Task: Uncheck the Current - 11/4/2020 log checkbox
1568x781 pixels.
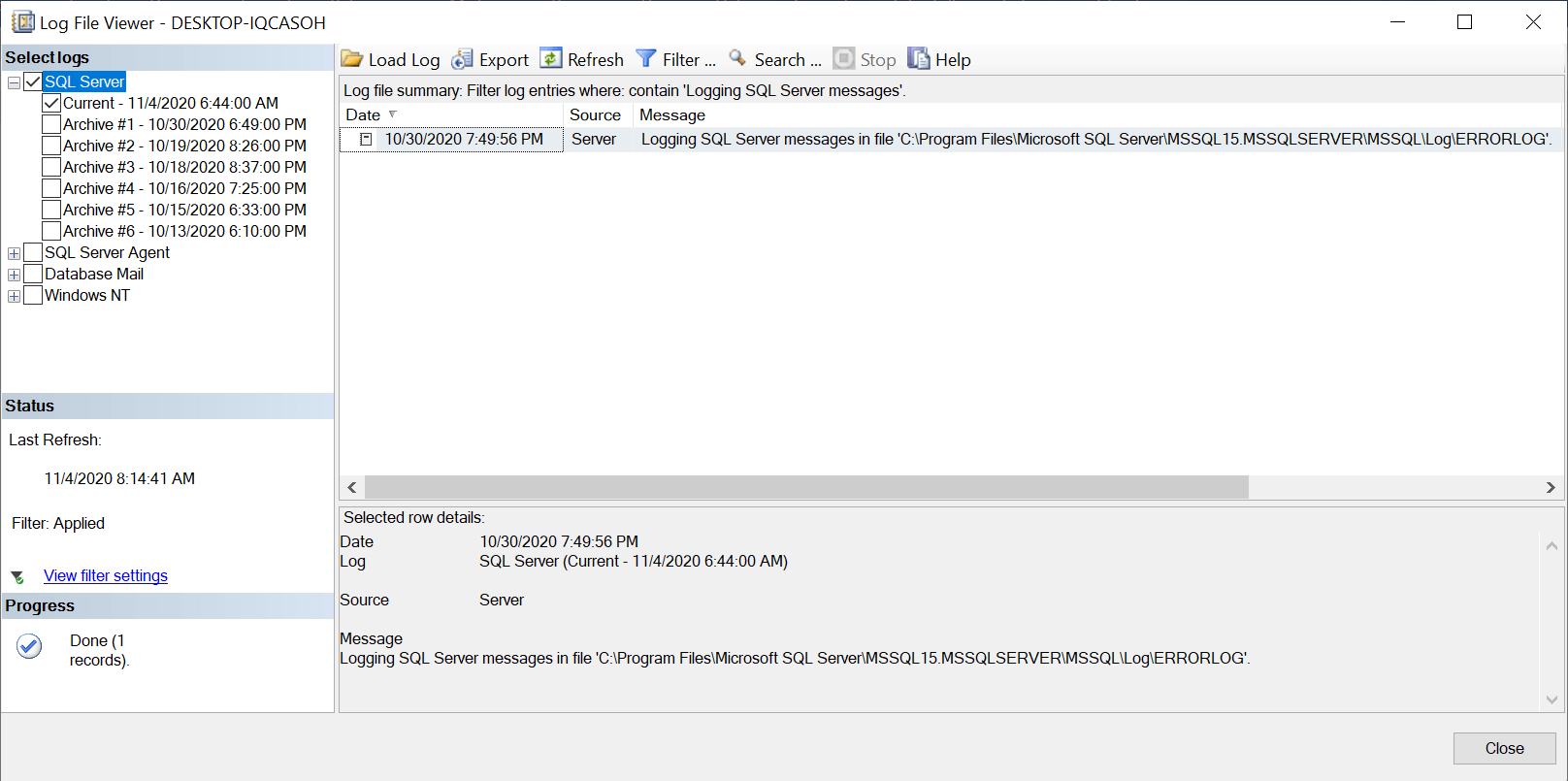Action: 51,103
